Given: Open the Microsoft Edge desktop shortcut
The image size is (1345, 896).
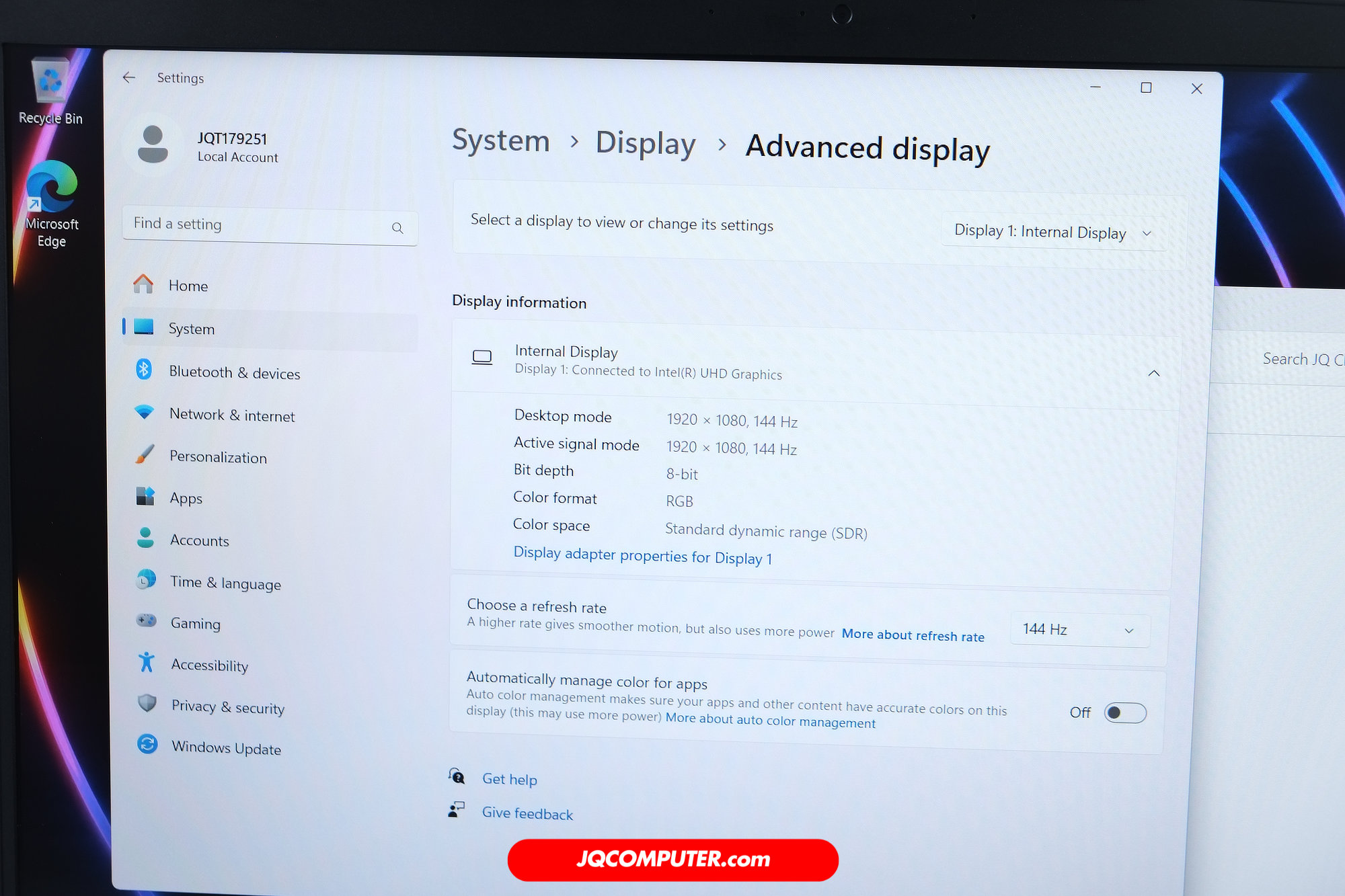Looking at the screenshot, I should [52, 204].
